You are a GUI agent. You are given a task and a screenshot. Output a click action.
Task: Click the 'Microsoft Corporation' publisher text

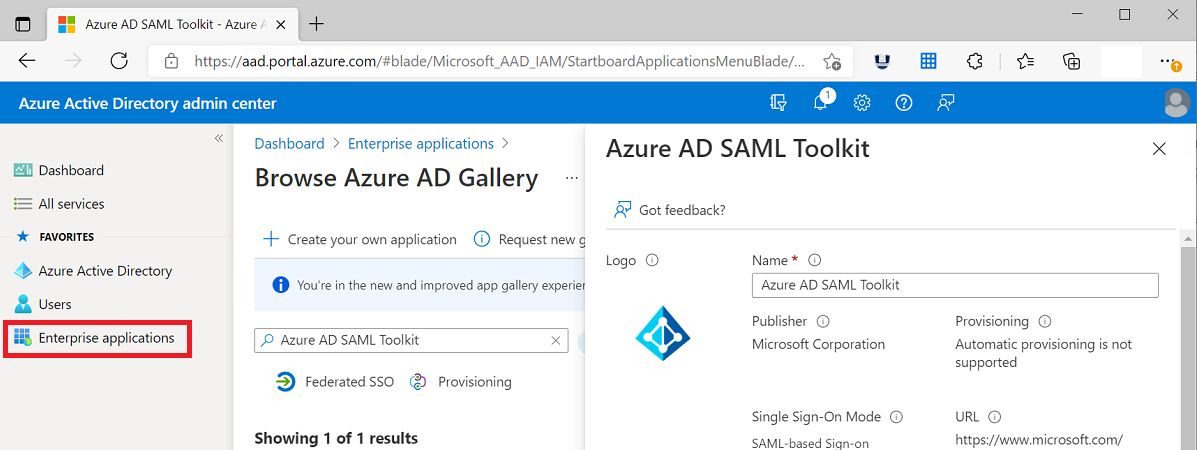(x=818, y=344)
